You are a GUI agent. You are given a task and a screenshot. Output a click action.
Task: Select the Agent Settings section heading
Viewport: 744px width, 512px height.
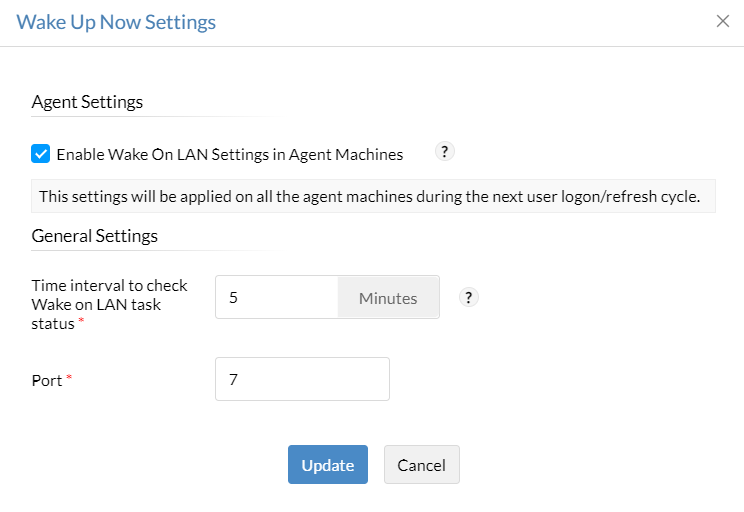[87, 102]
